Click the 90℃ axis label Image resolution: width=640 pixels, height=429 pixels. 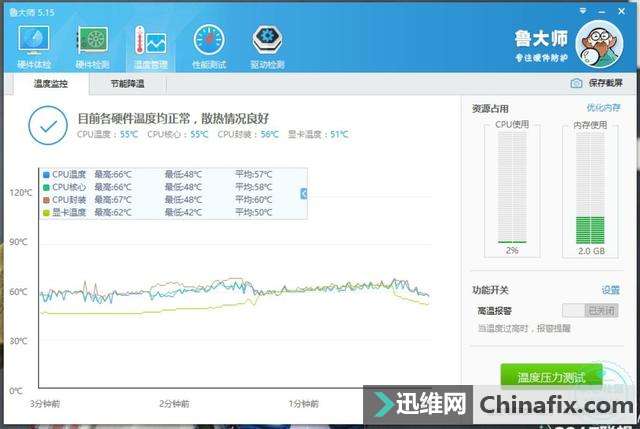click(19, 242)
